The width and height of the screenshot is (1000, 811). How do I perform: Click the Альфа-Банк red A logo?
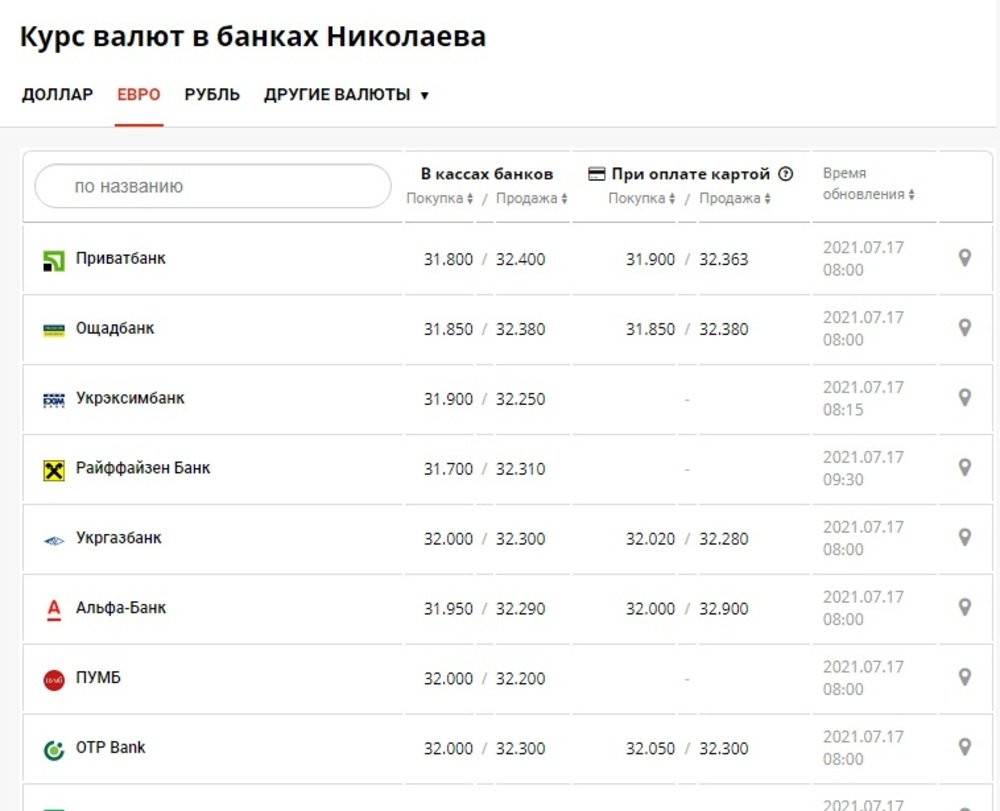pos(54,610)
